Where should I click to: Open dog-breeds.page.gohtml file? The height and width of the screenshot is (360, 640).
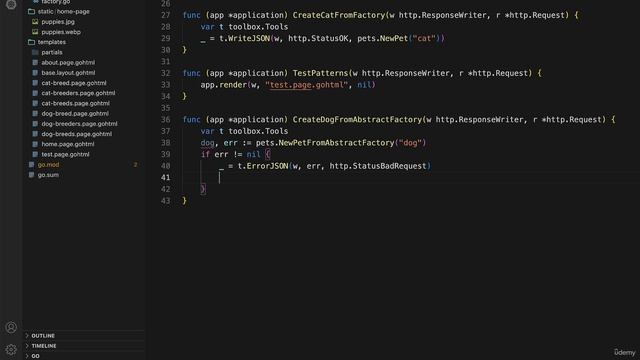pos(77,134)
